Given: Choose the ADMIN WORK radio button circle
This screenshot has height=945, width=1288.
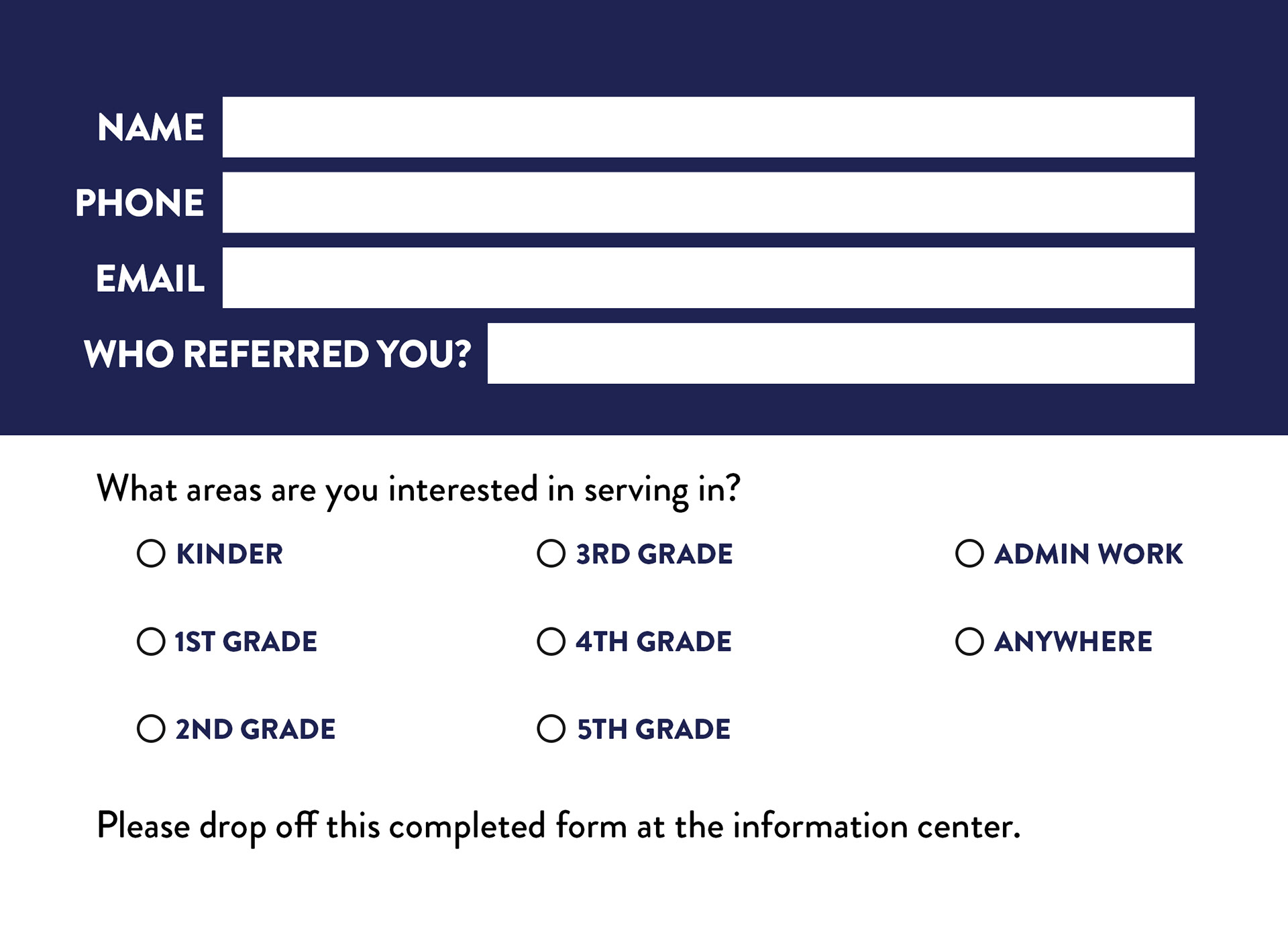Looking at the screenshot, I should point(969,554).
